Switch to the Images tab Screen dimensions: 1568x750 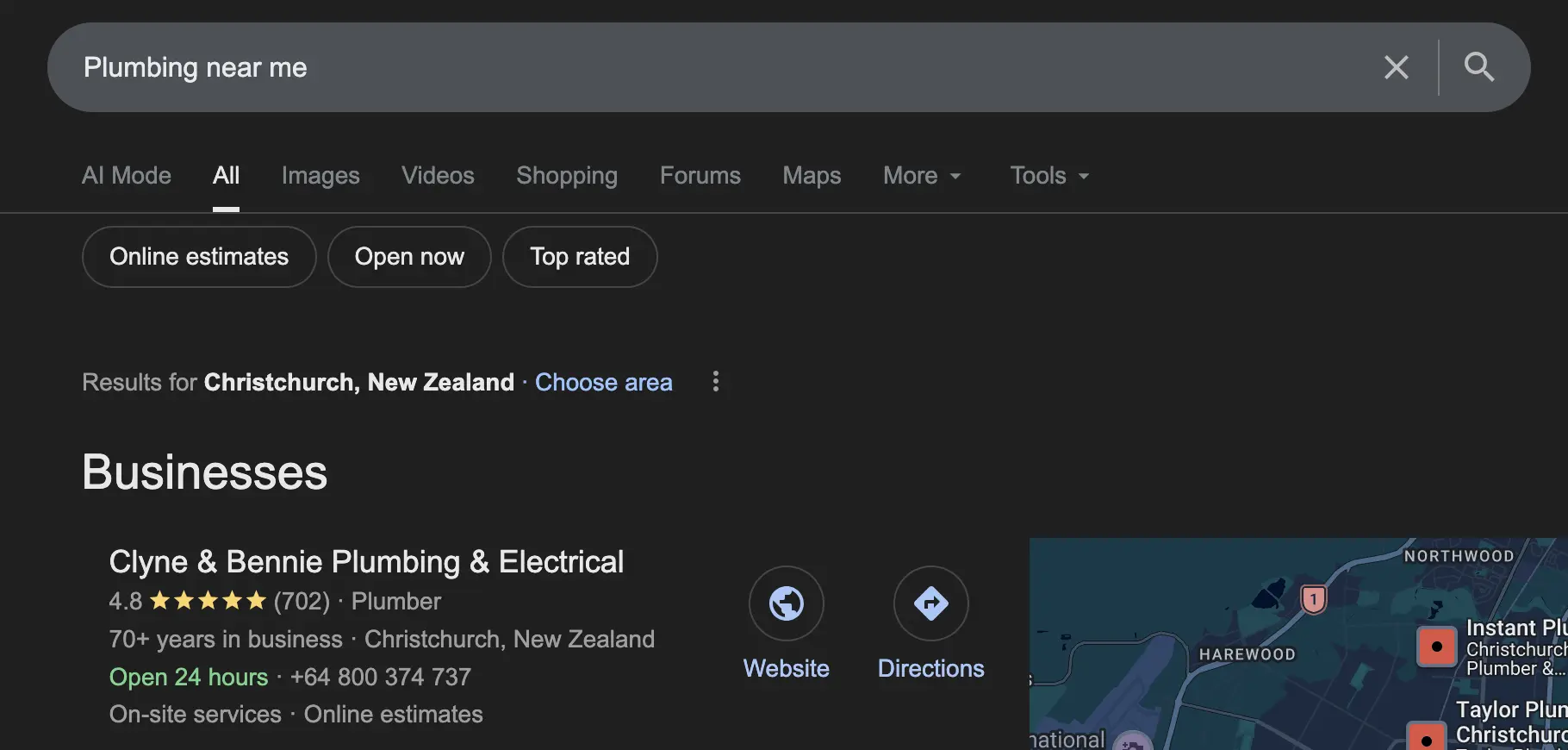[x=320, y=176]
